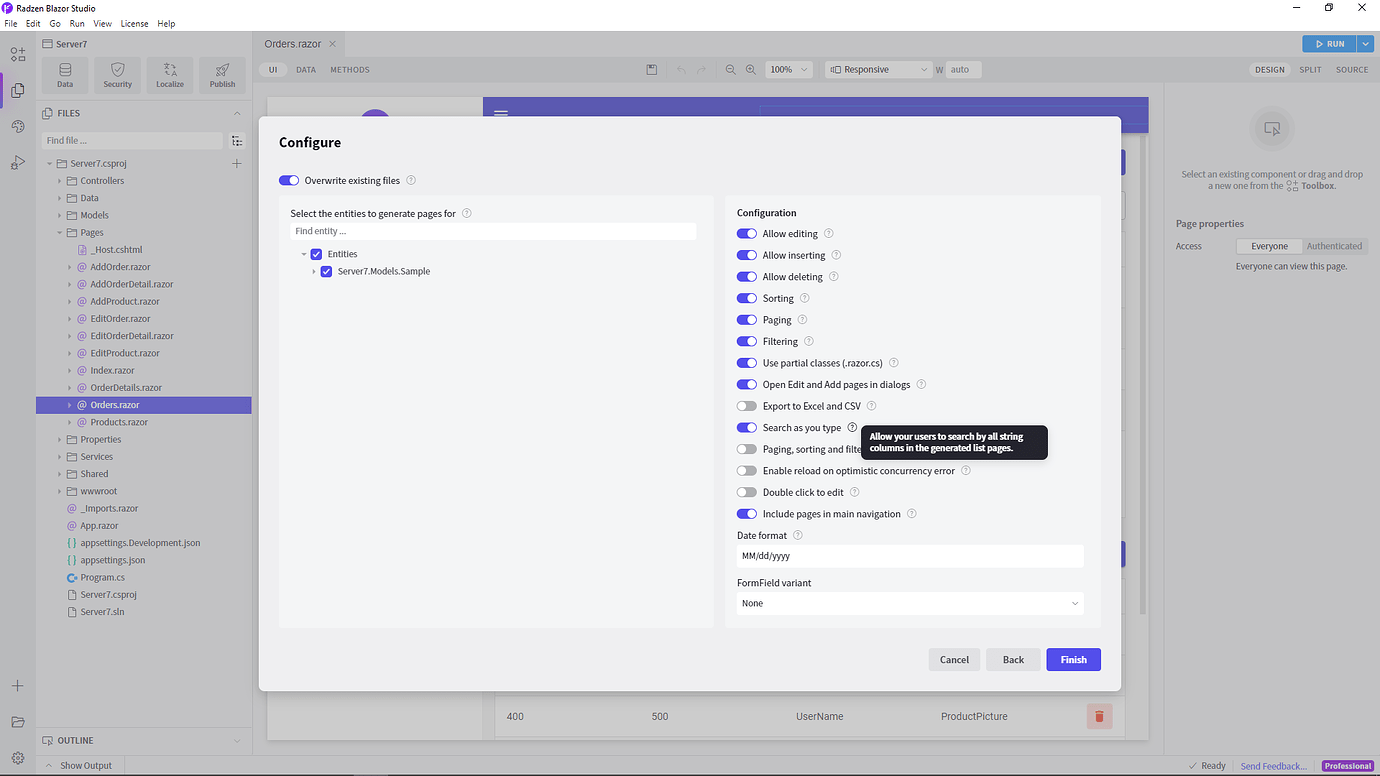
Task: Open the FormField variant dropdown
Action: click(909, 603)
